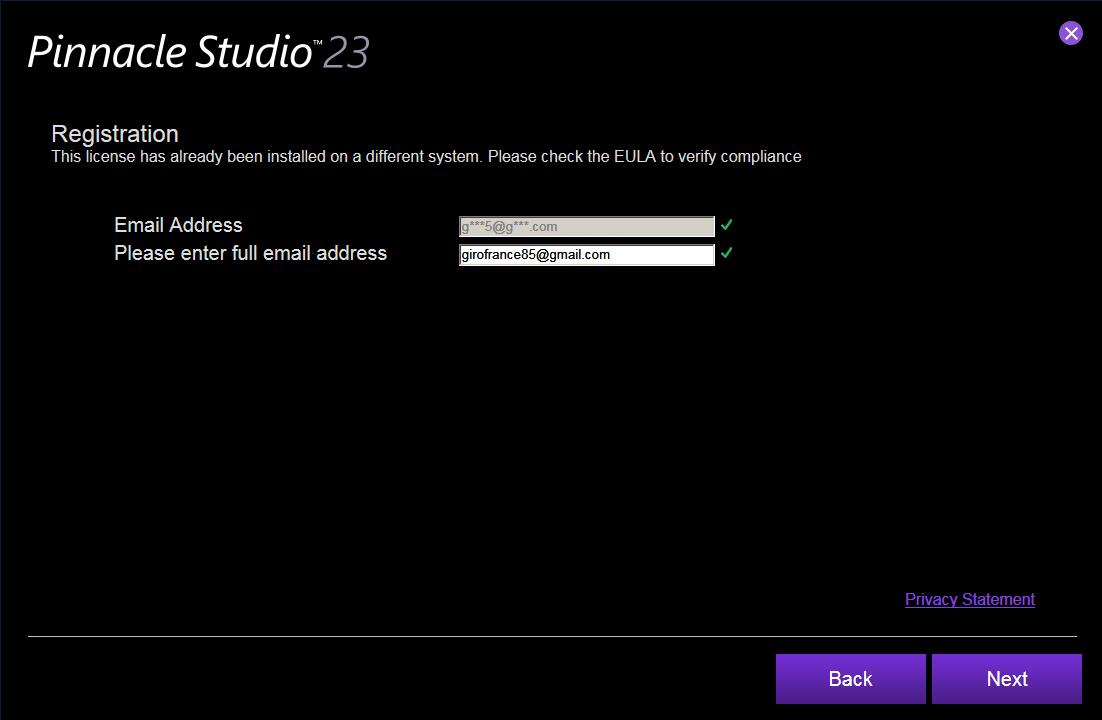Go back with the Back button
Viewport: 1102px width, 720px height.
(x=850, y=679)
